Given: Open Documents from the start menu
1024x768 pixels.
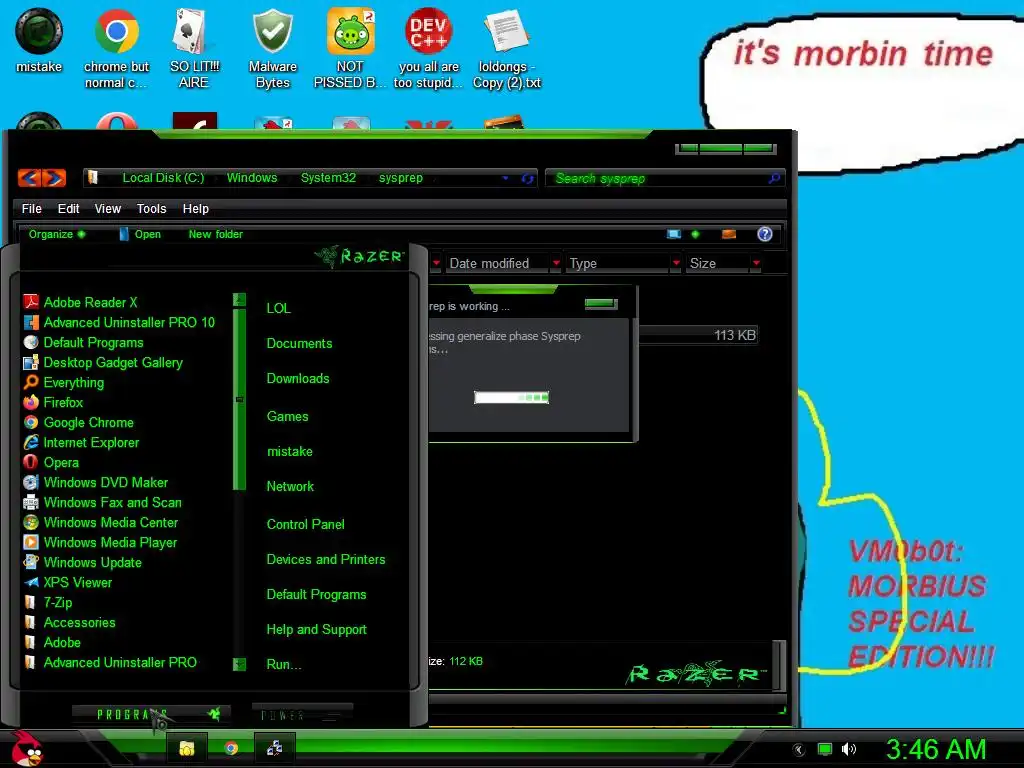Looking at the screenshot, I should point(299,344).
